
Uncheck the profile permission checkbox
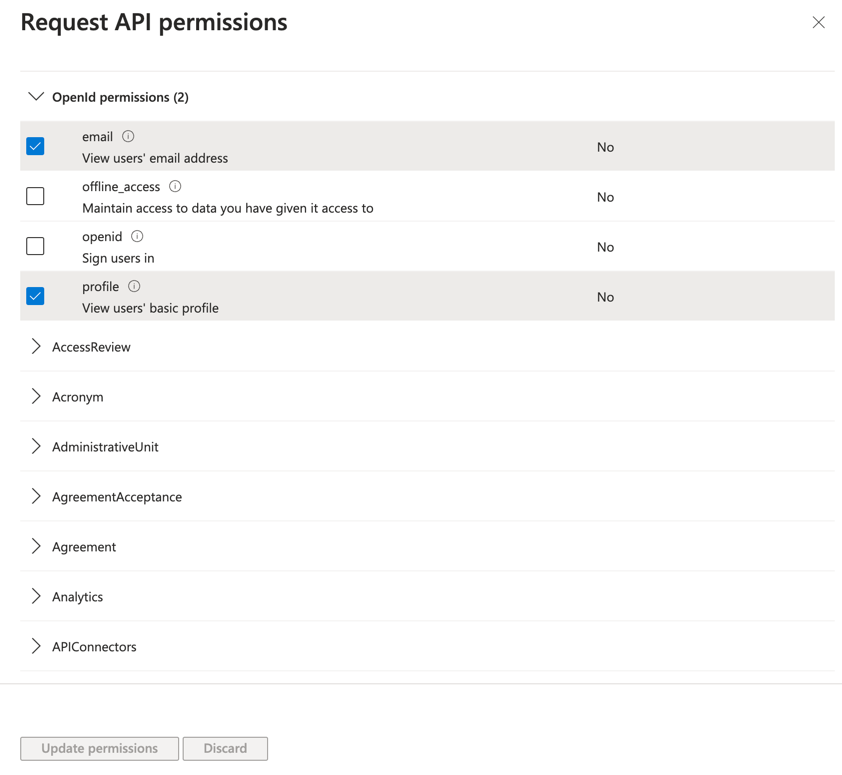[x=35, y=296]
